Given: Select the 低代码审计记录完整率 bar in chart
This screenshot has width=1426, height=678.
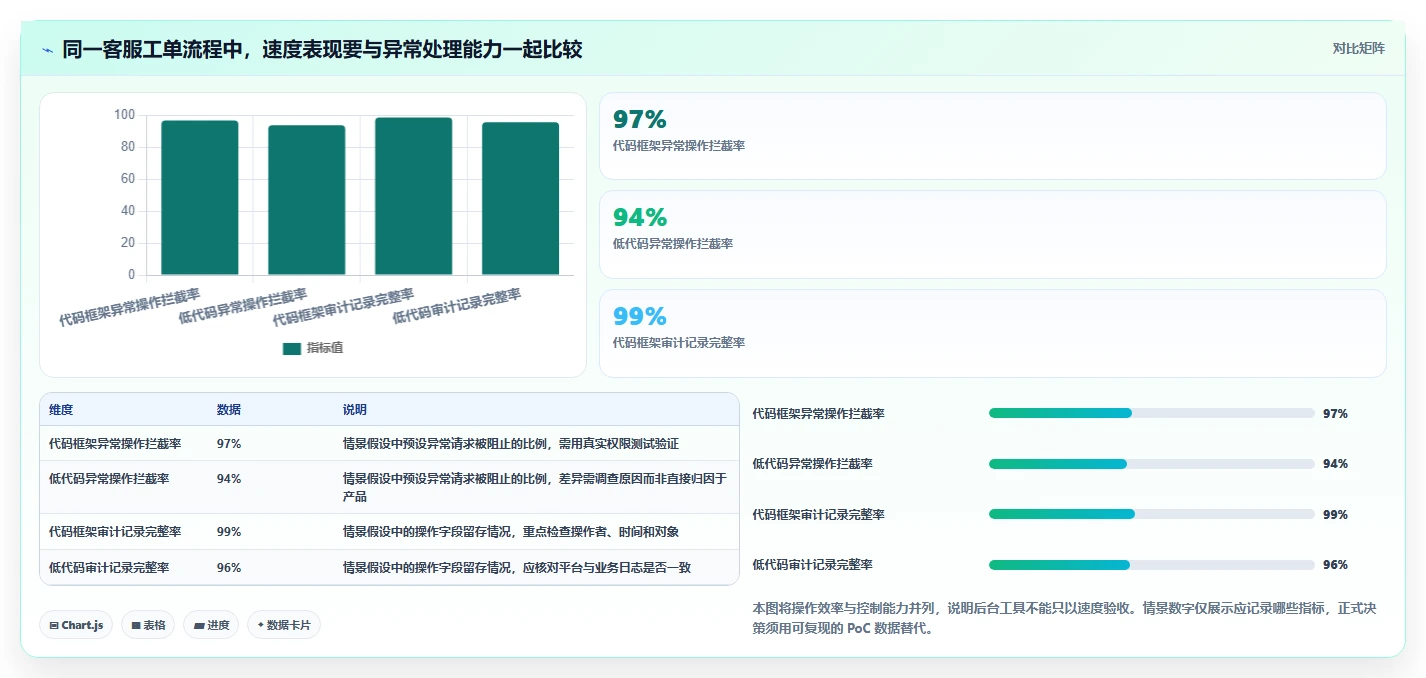Looking at the screenshot, I should 521,199.
